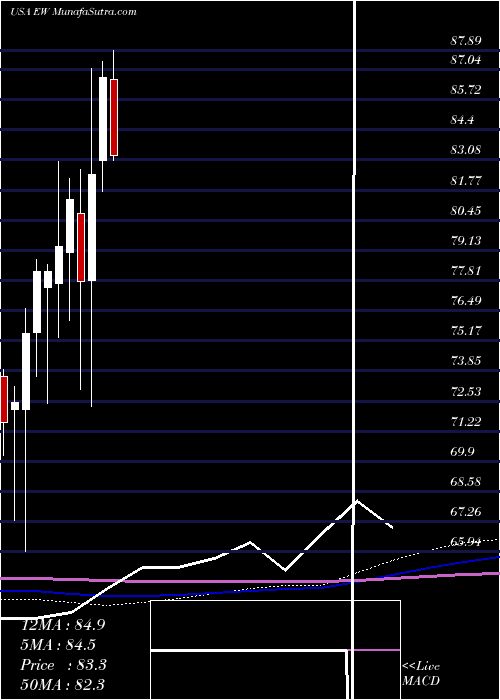Click the 71.22 price axis label
The width and height of the screenshot is (500, 700).
(466, 421)
